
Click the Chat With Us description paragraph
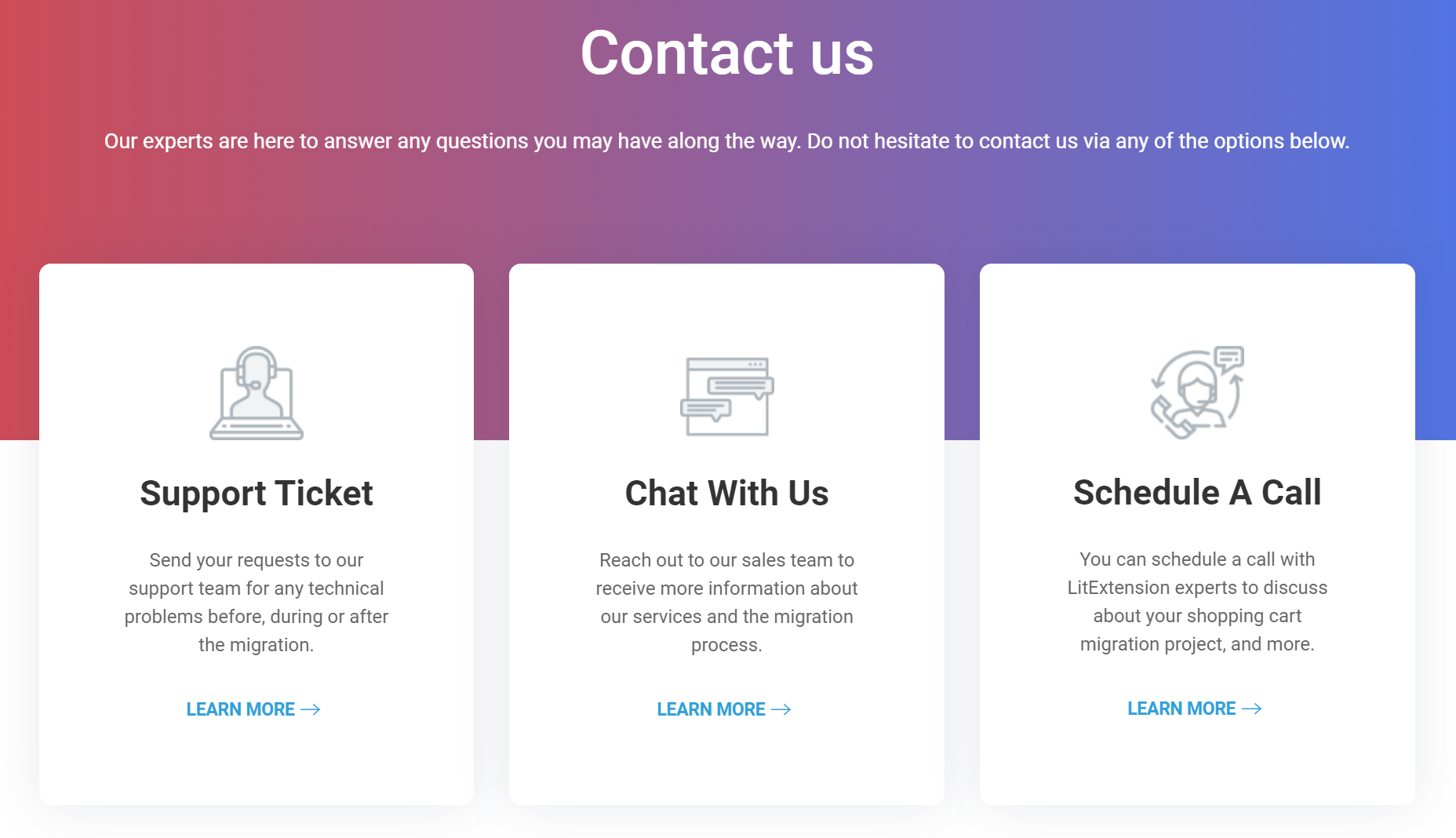point(726,603)
